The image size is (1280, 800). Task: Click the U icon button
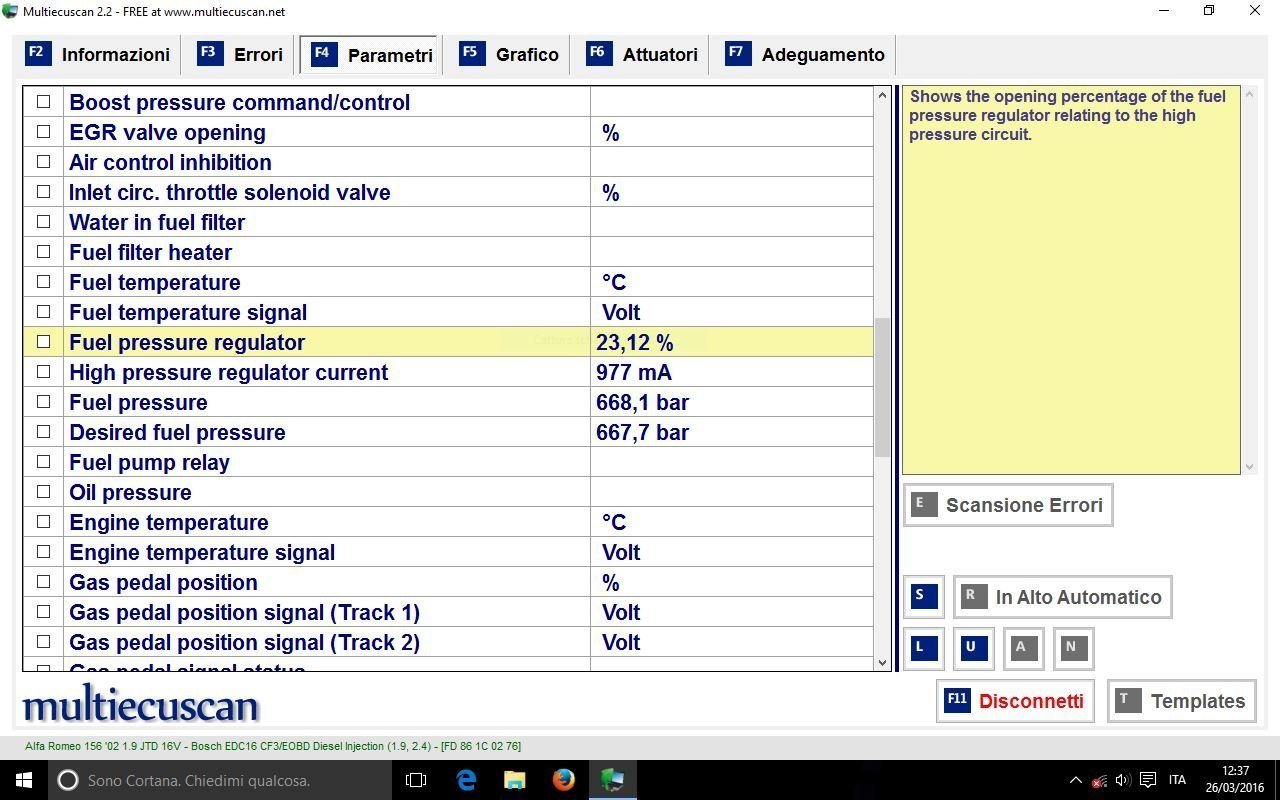[973, 648]
